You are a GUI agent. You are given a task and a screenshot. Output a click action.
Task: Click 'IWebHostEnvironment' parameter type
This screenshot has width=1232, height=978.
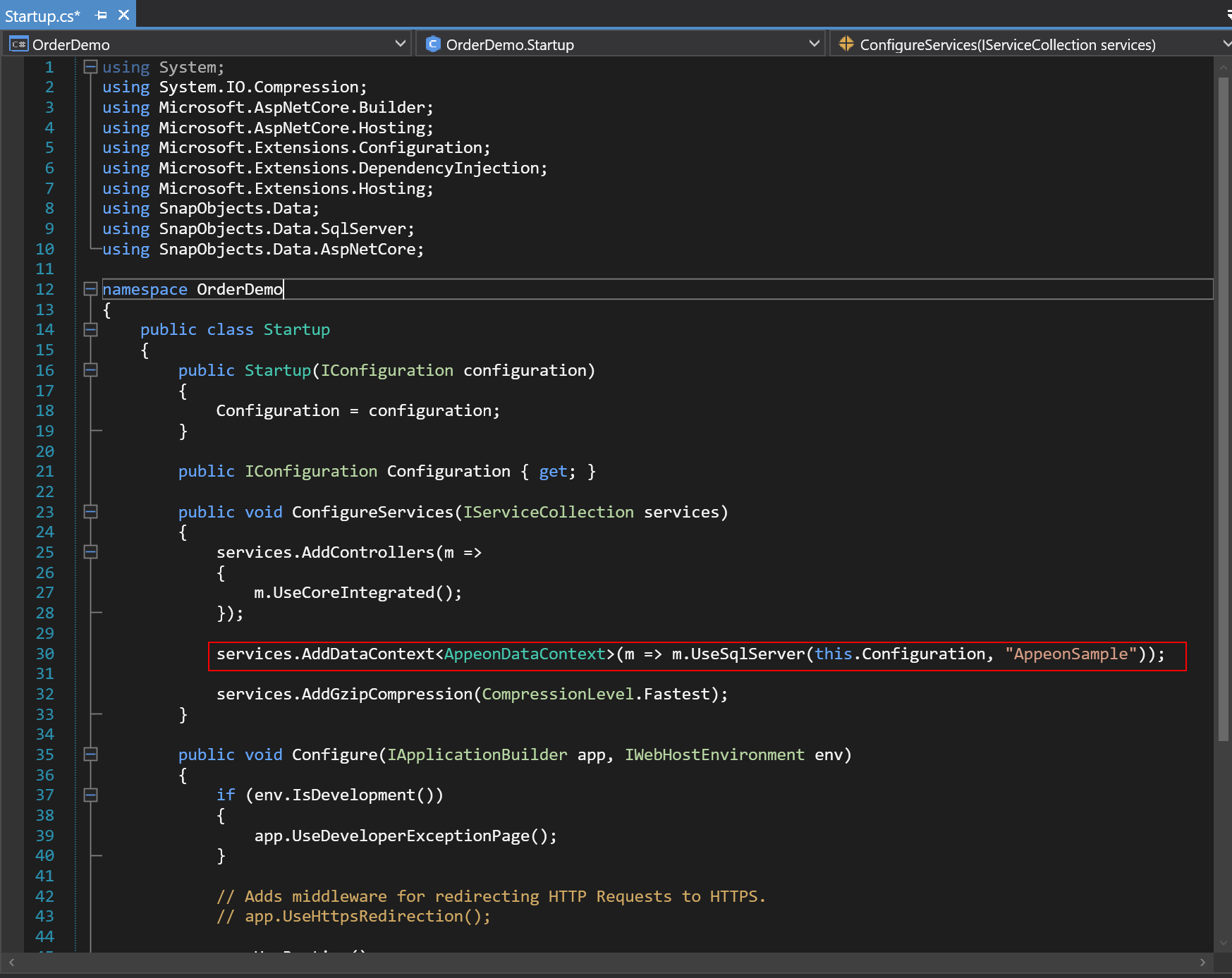[715, 755]
